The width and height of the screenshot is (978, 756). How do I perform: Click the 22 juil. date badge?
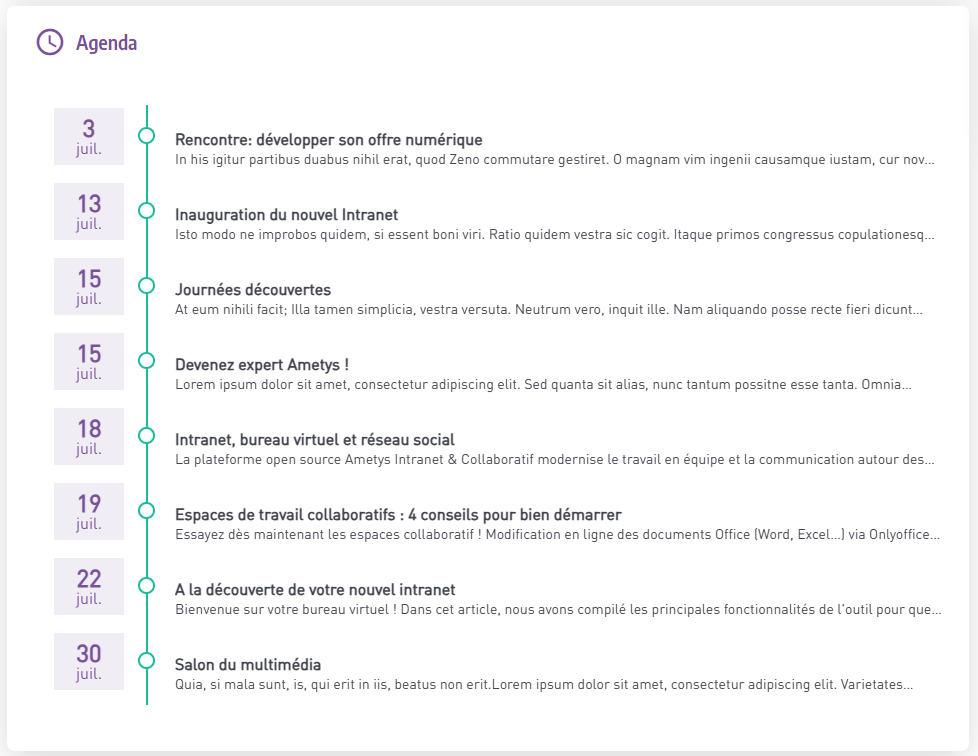point(89,586)
